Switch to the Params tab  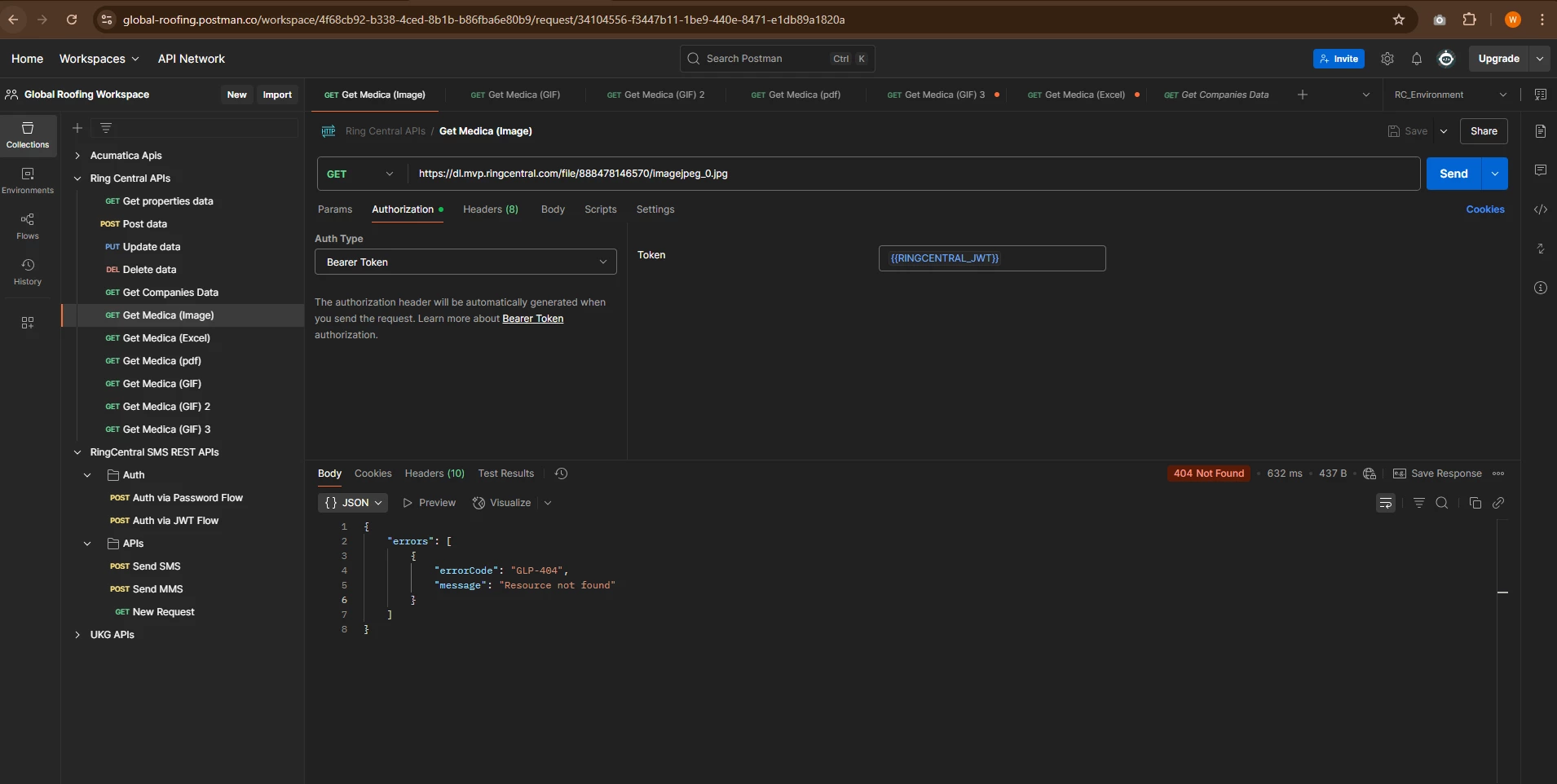click(x=335, y=209)
